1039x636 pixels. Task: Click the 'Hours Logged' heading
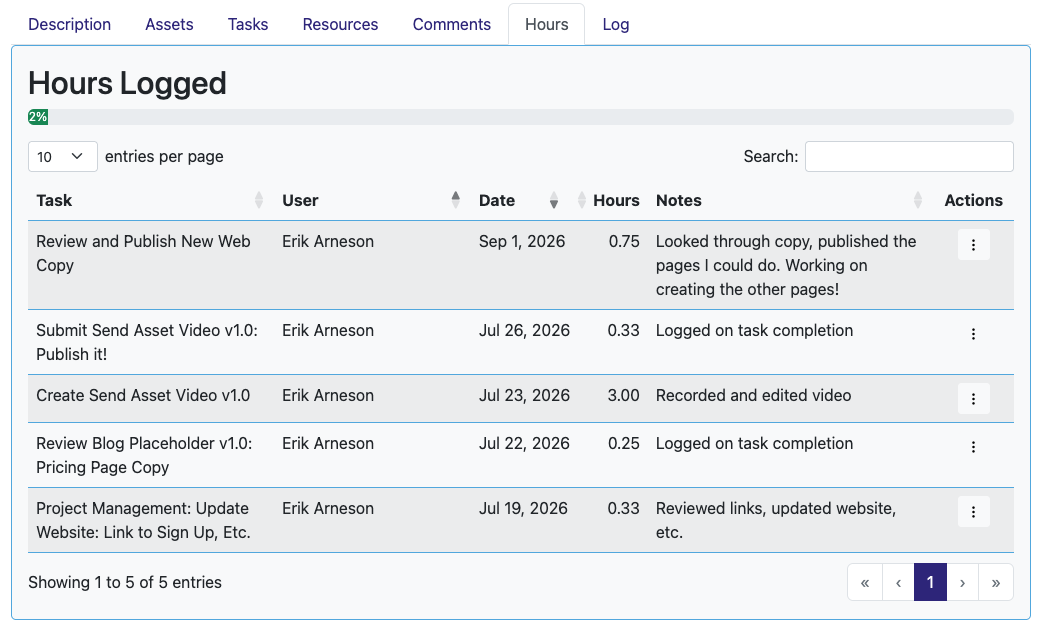127,83
